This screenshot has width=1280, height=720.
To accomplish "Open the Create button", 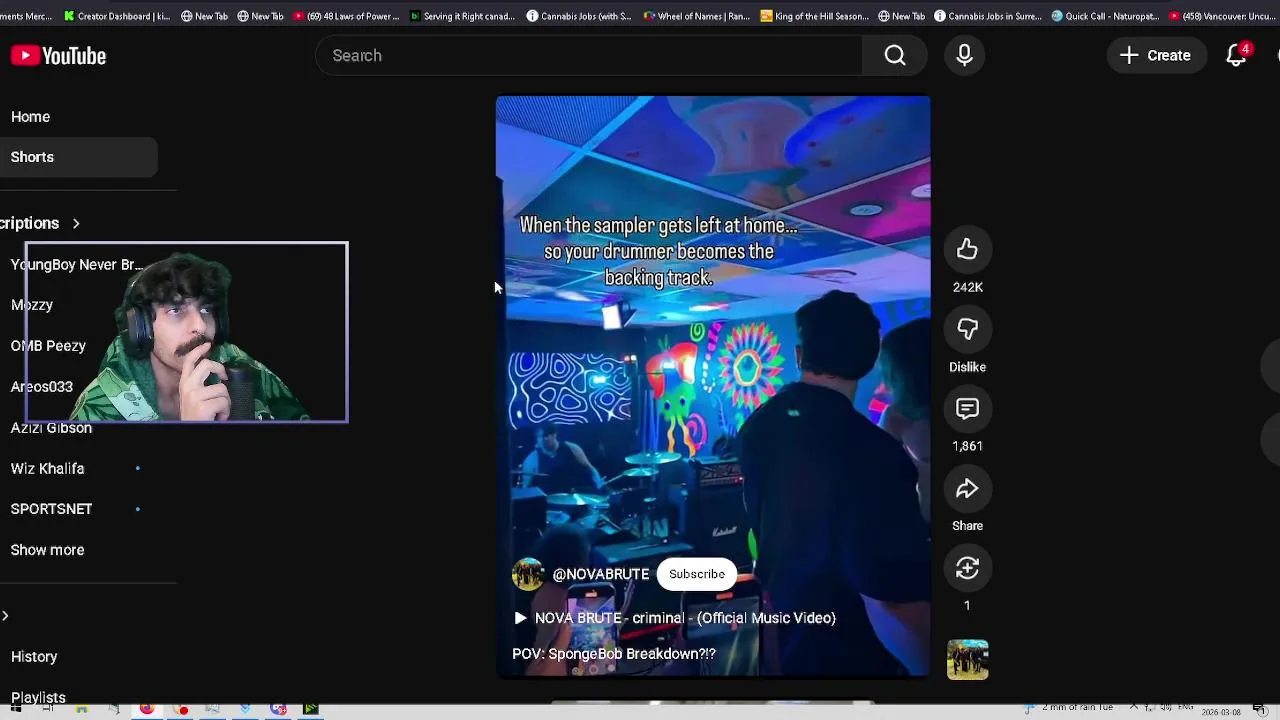I will pyautogui.click(x=1155, y=55).
